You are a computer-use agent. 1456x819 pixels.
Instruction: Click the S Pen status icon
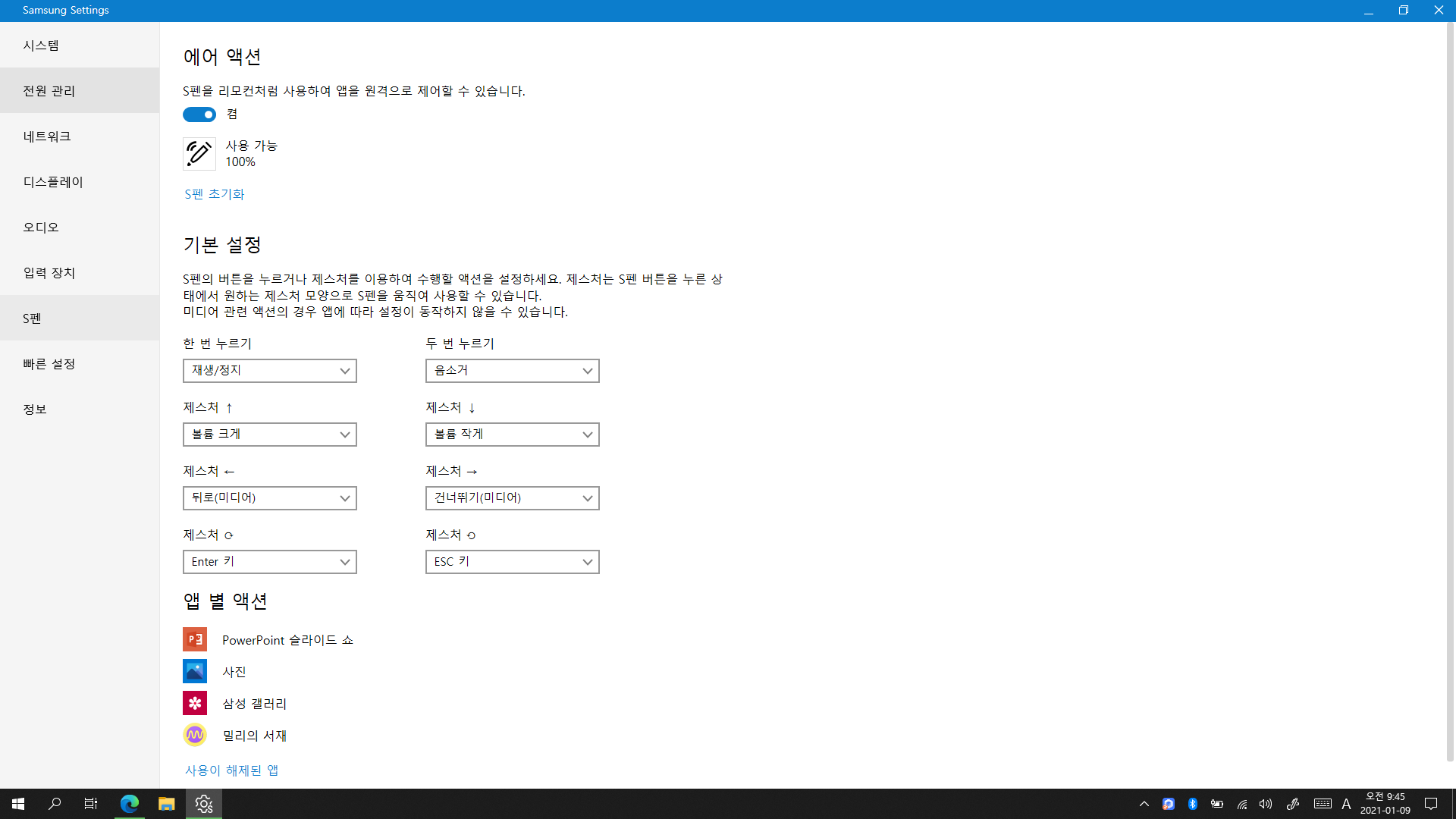199,154
